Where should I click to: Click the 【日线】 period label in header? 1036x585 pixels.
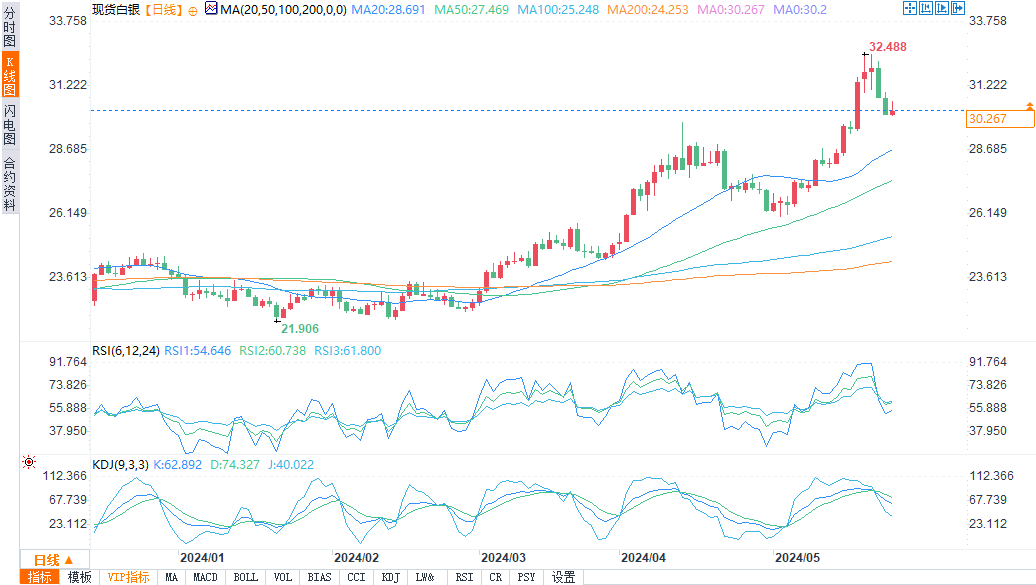163,9
